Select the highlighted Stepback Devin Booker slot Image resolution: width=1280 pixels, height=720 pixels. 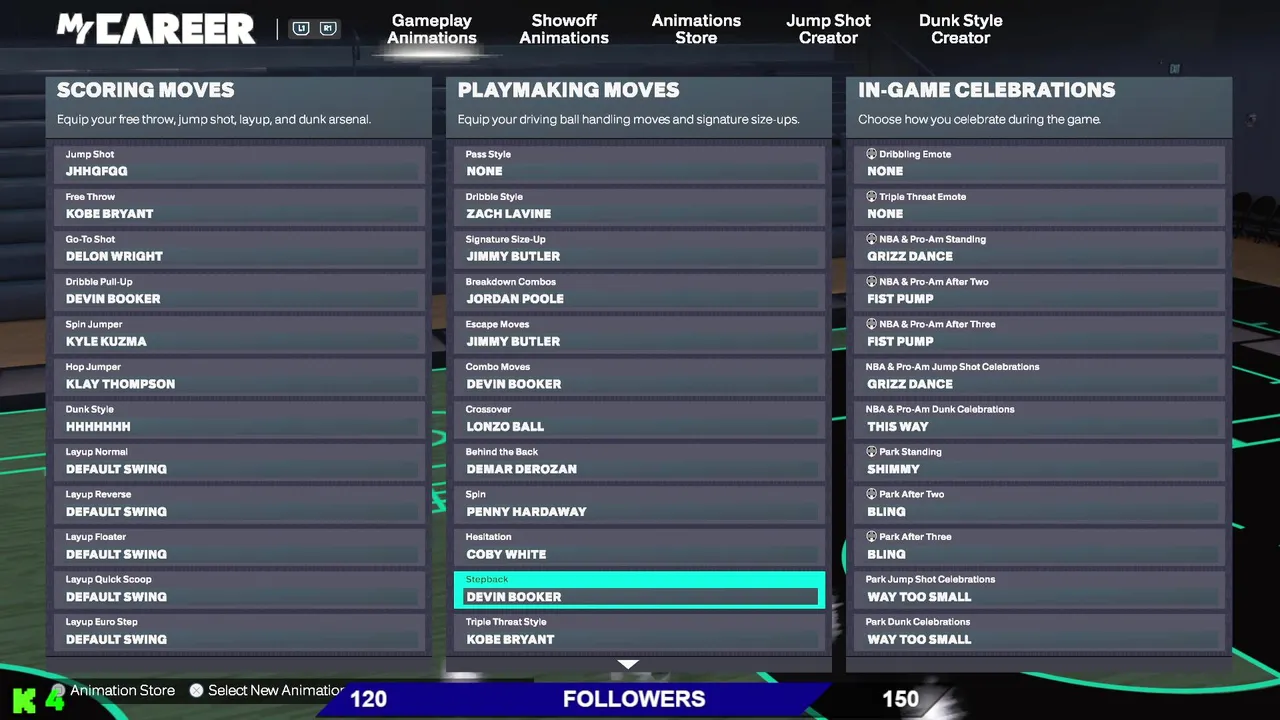(x=640, y=589)
